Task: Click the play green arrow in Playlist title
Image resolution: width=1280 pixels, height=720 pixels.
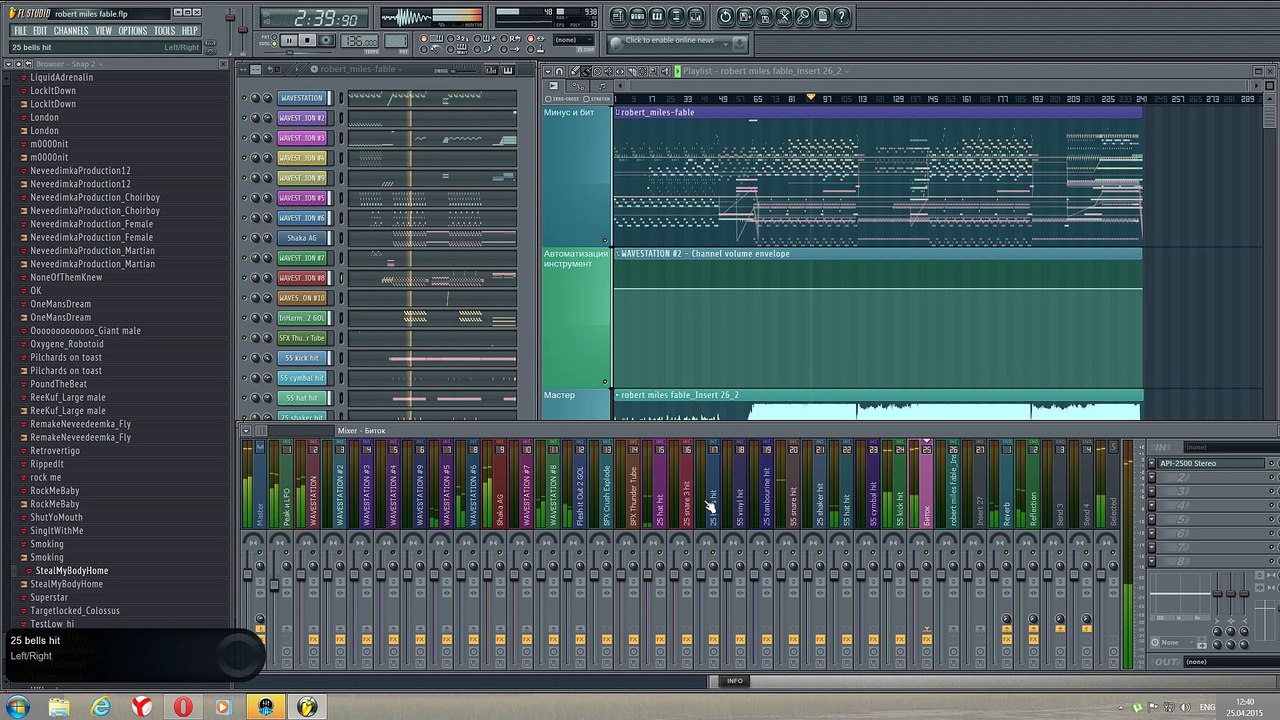Action: coord(677,71)
